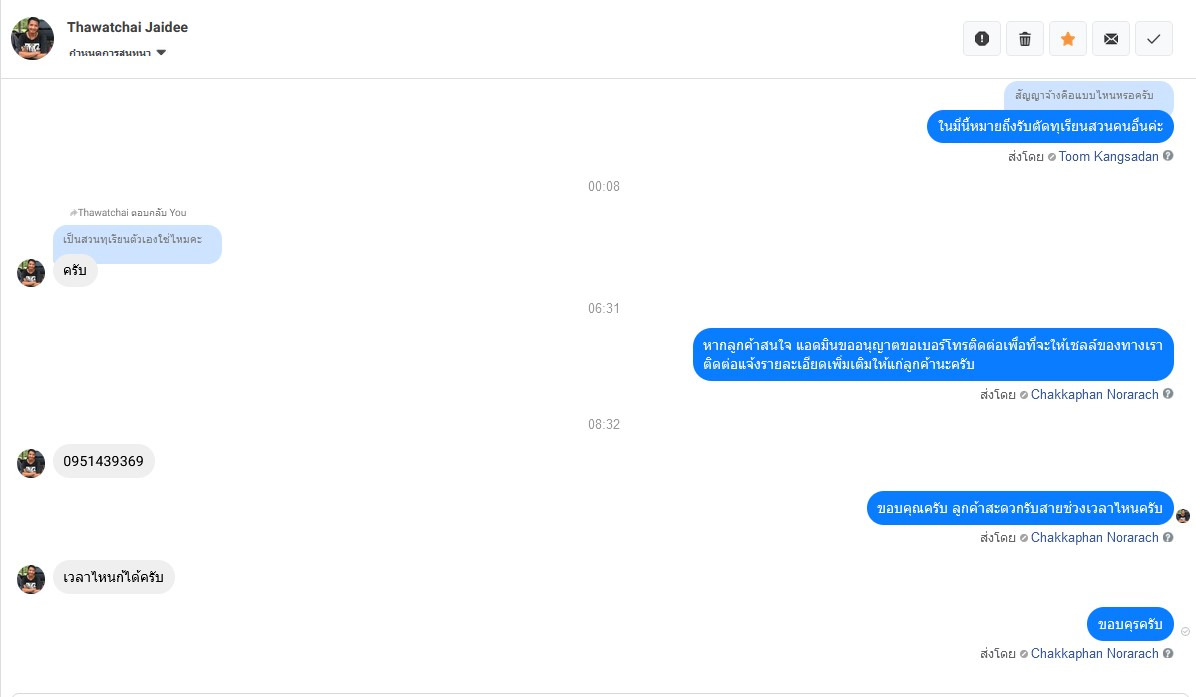Click the small seen-by avatar beside the time question
This screenshot has height=697, width=1196.
tap(1183, 516)
